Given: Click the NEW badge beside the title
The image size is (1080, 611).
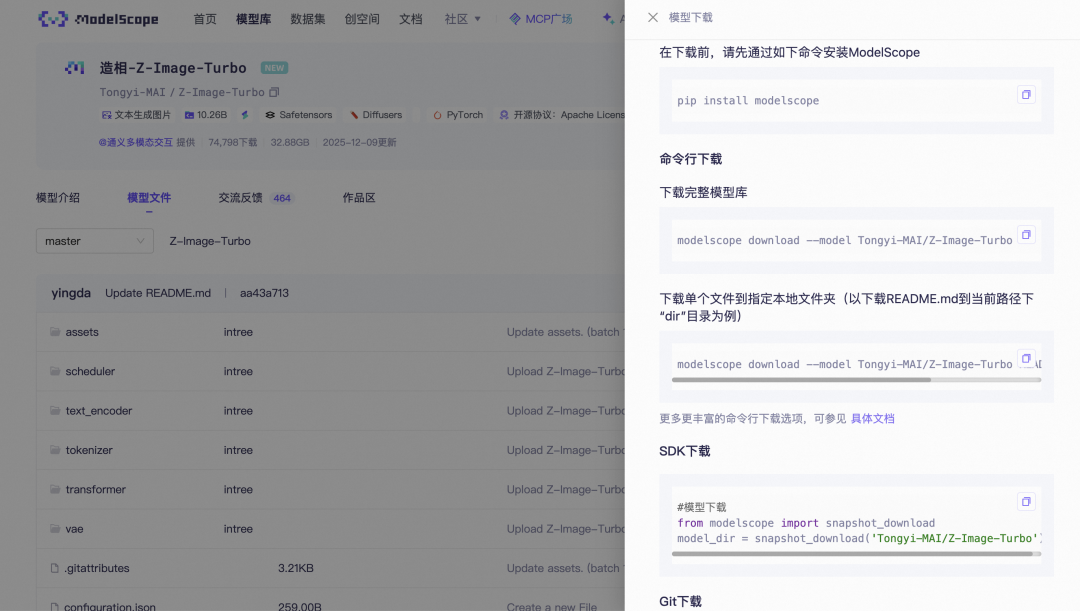Looking at the screenshot, I should click(274, 68).
